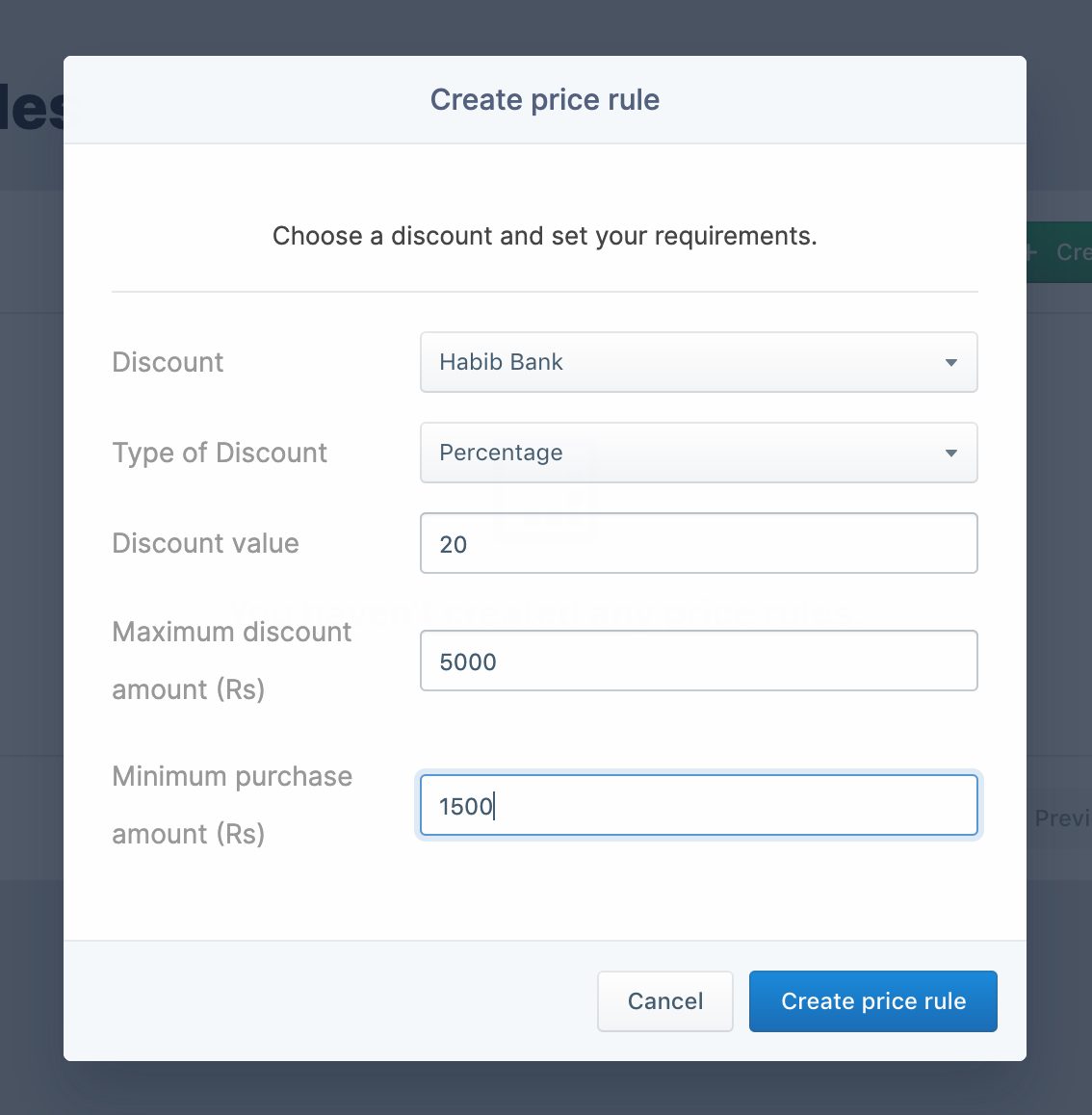Click the Maximum discount amount field with 5000

pos(698,661)
